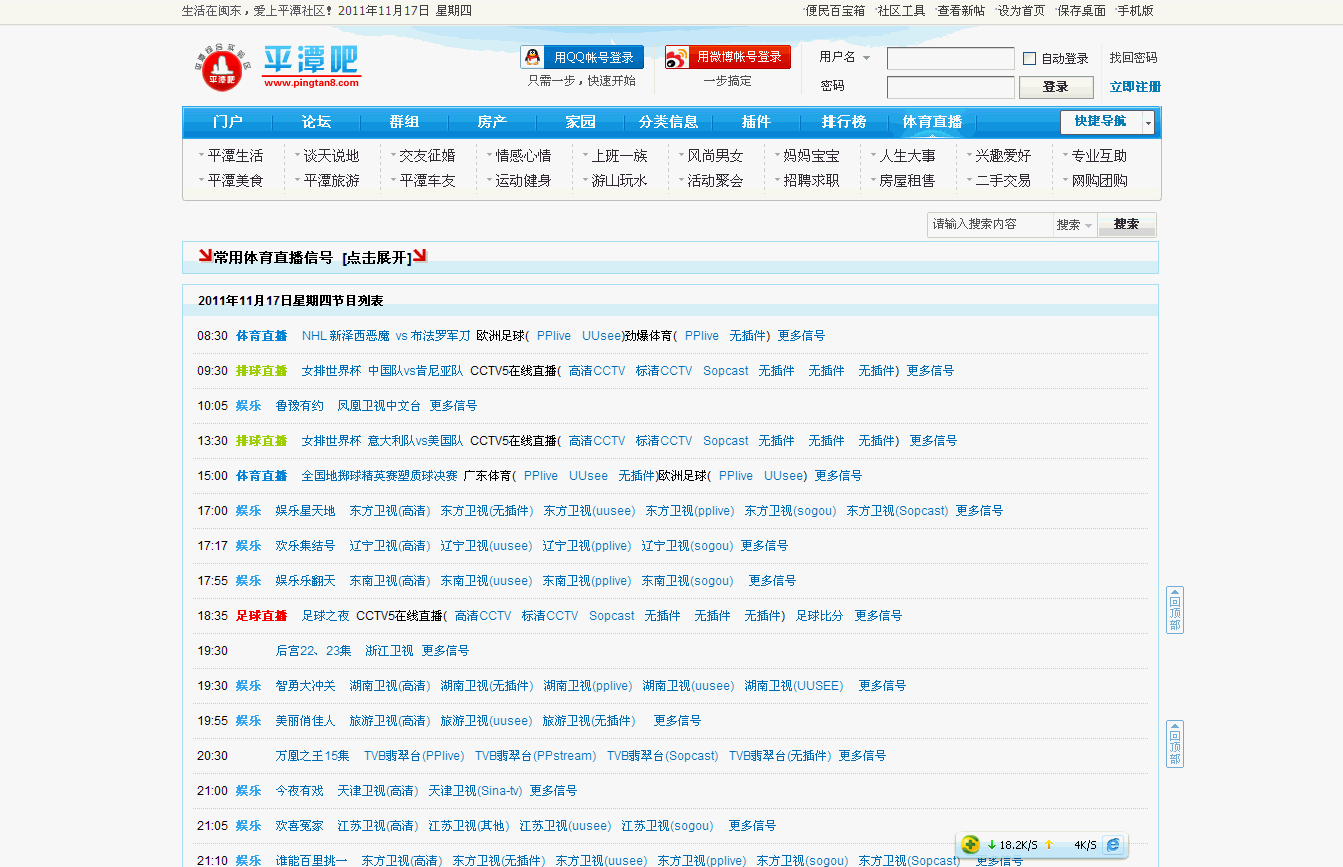
Task: Click the lower 回顶部 back-to-top icon
Action: pos(1175,744)
